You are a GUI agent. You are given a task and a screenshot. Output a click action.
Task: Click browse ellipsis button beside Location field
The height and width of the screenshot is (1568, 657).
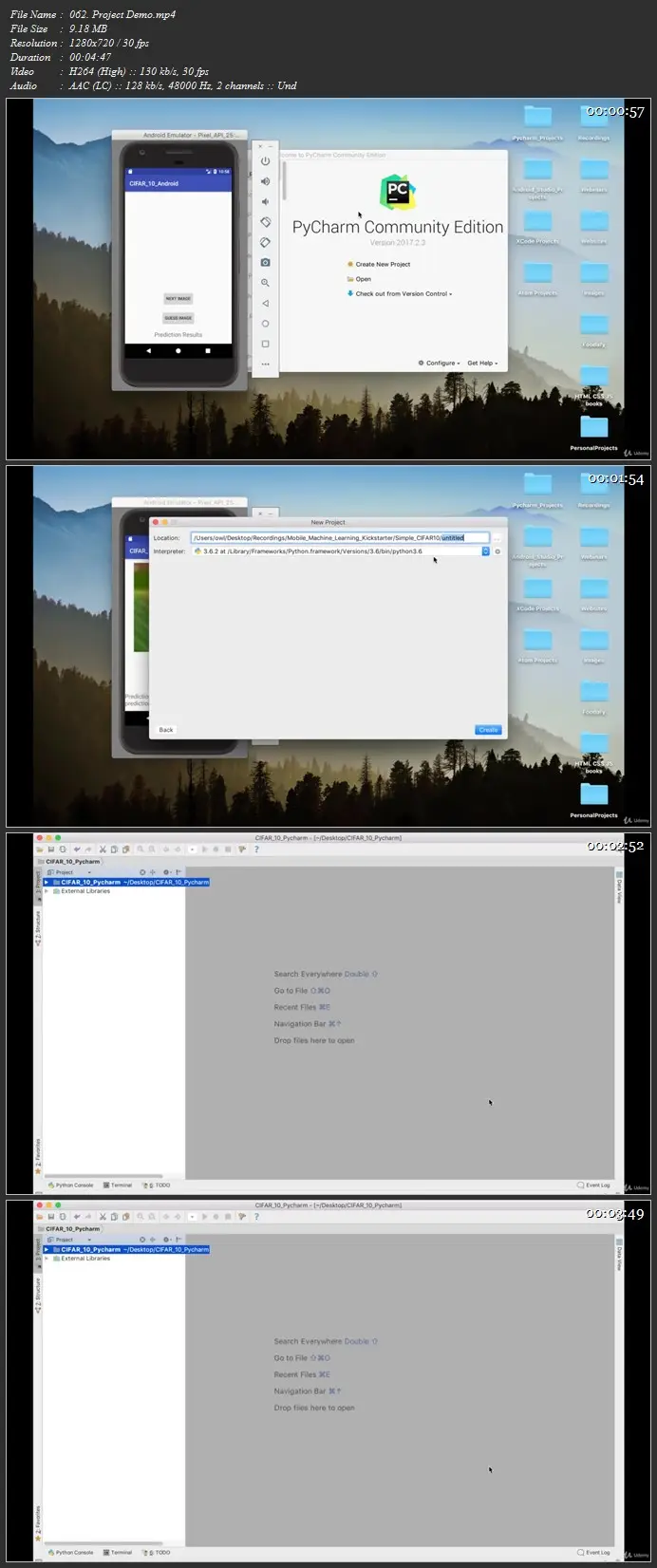(x=496, y=537)
